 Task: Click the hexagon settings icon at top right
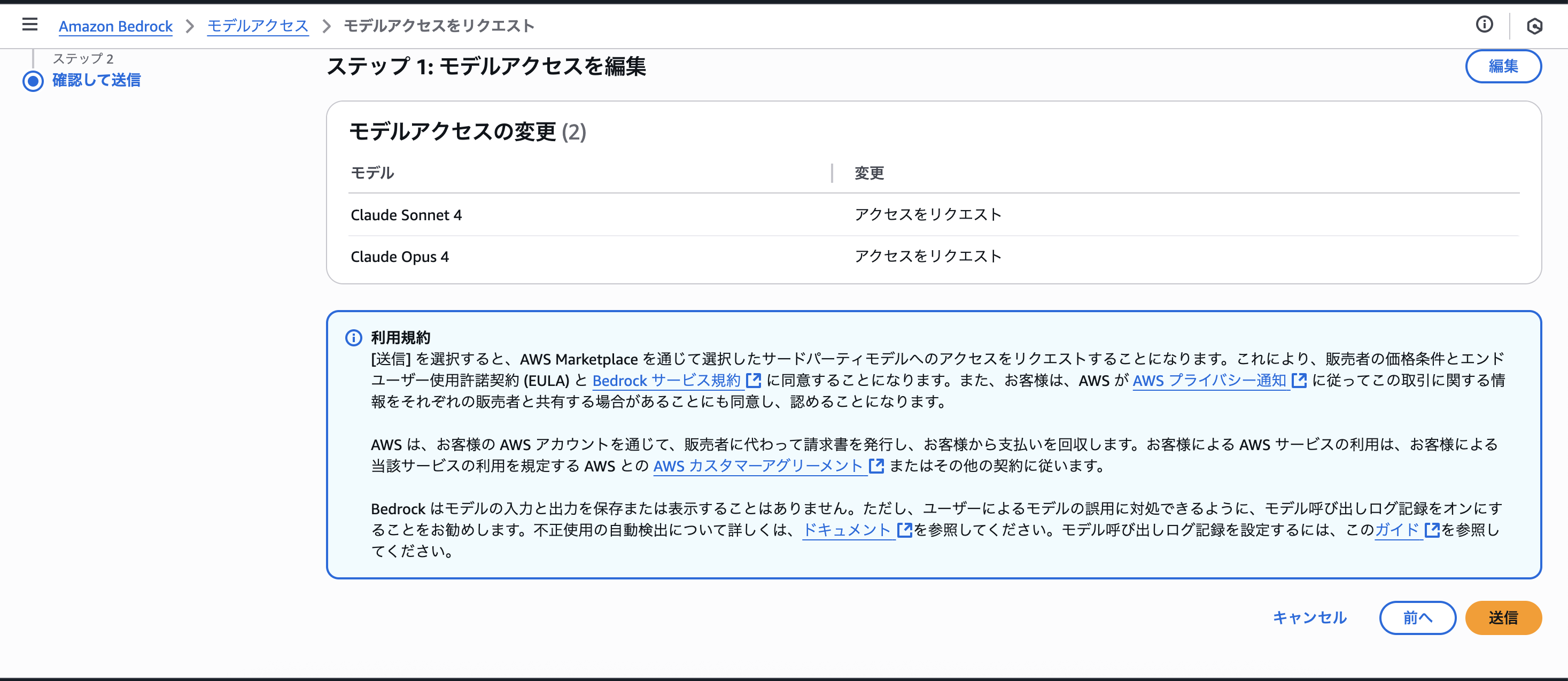(1534, 26)
